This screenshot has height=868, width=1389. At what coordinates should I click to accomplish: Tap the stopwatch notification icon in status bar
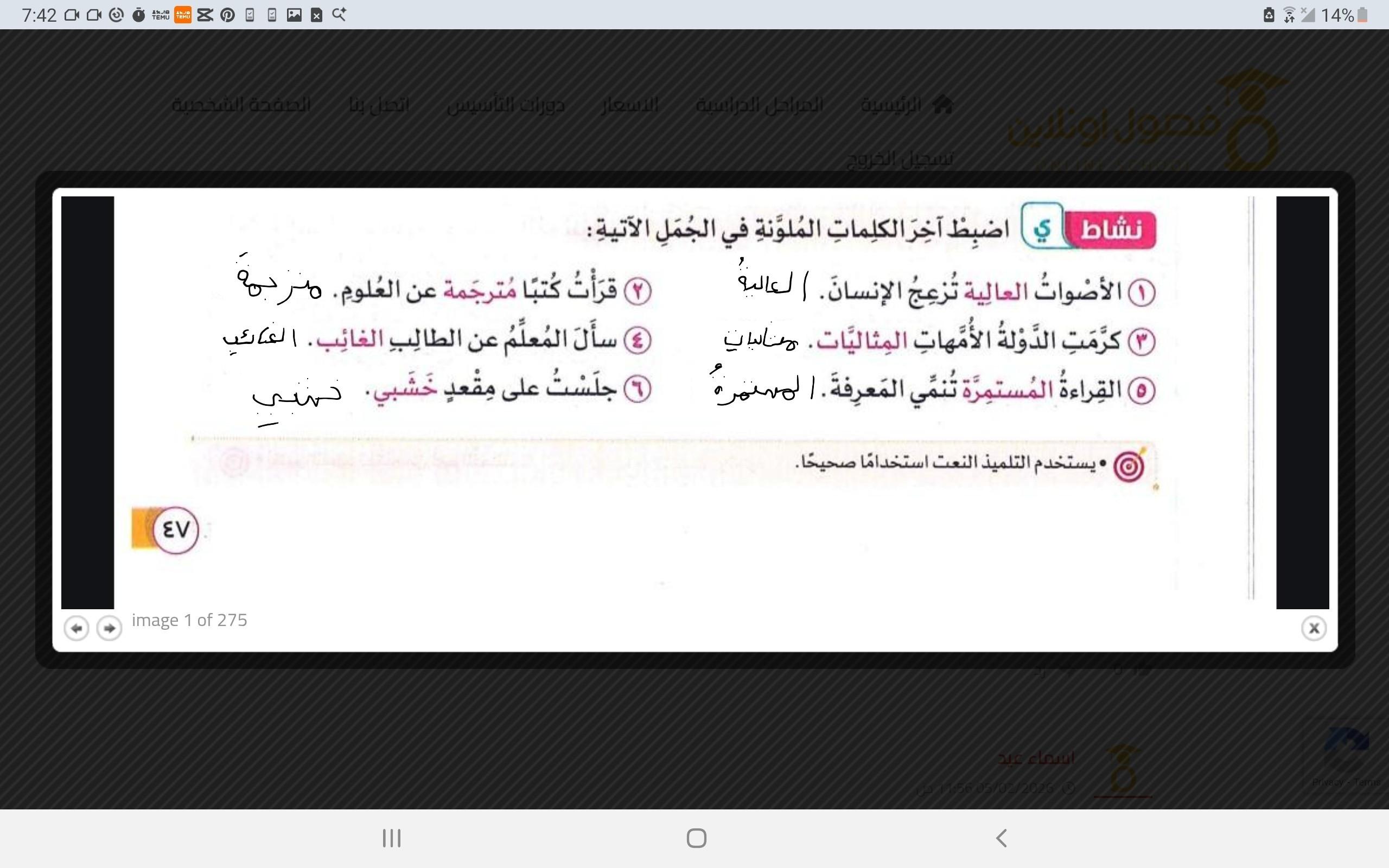click(138, 15)
